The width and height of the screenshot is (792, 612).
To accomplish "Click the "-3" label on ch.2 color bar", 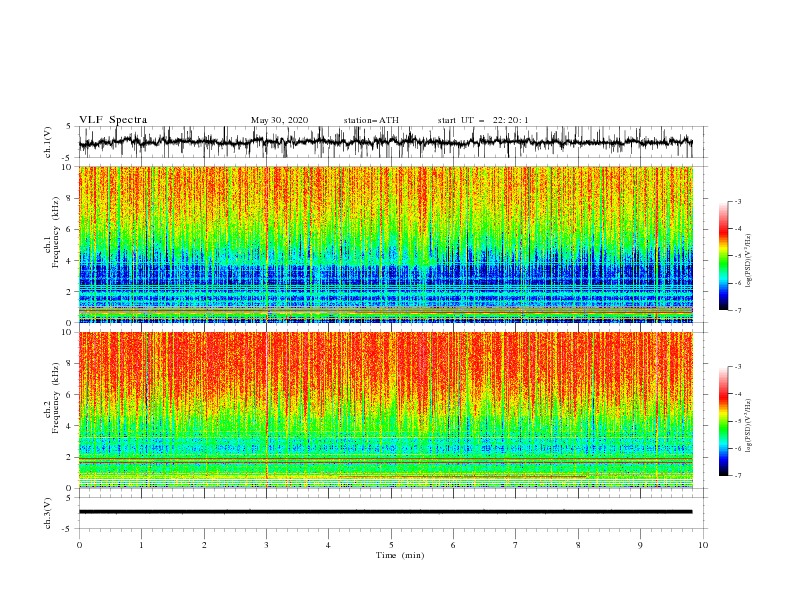I will pyautogui.click(x=738, y=367).
